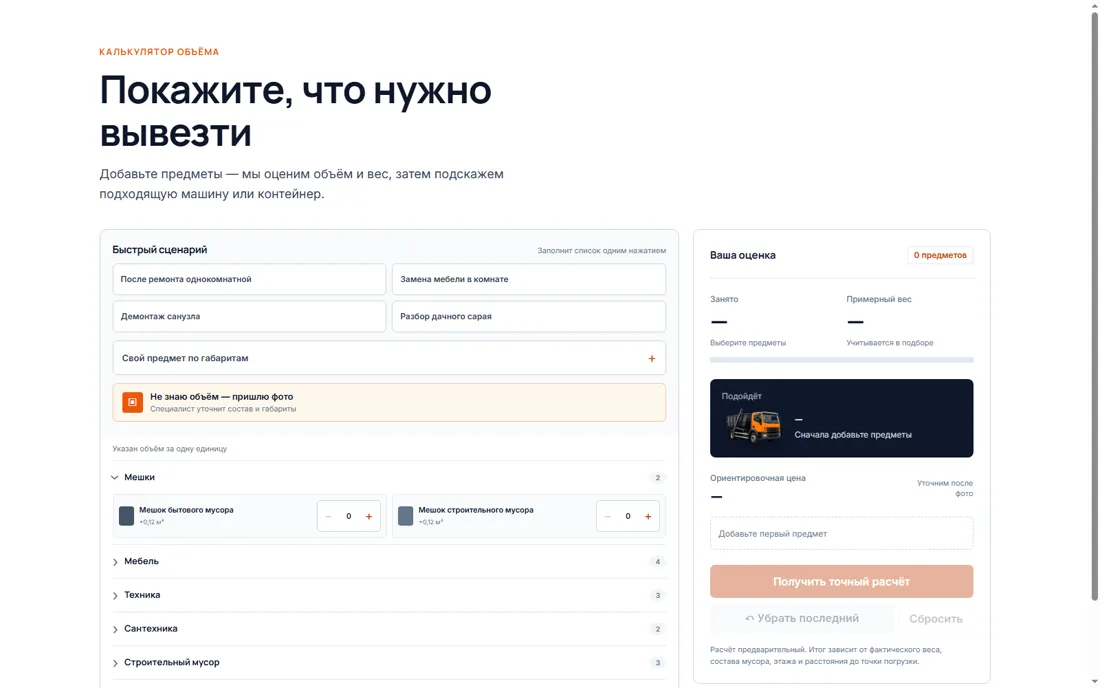1100x688 pixels.
Task: Open 'Свой предмет по габаритам' row
Action: click(x=389, y=358)
